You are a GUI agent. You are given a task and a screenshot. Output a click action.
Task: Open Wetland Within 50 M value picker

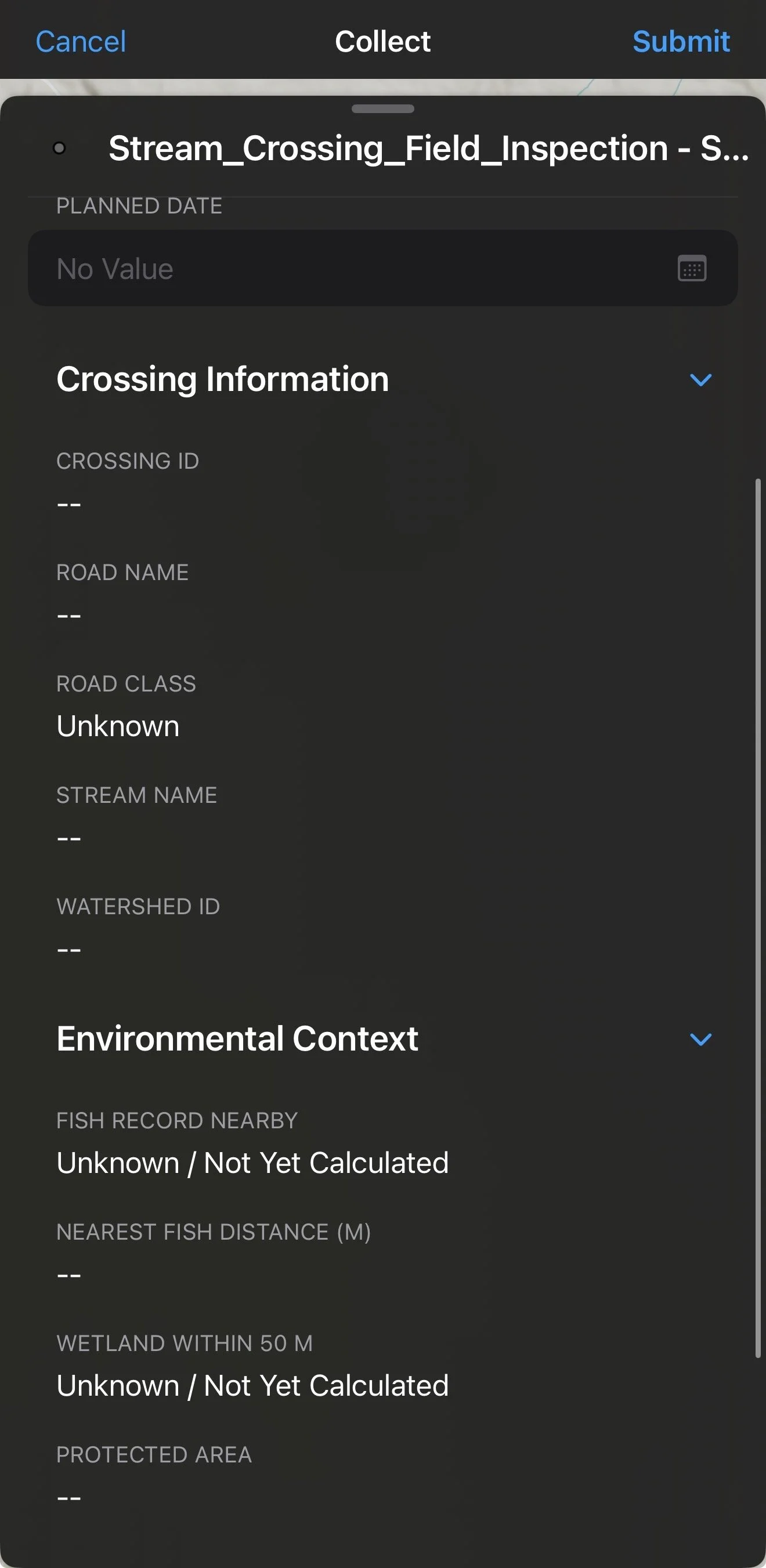(252, 1385)
